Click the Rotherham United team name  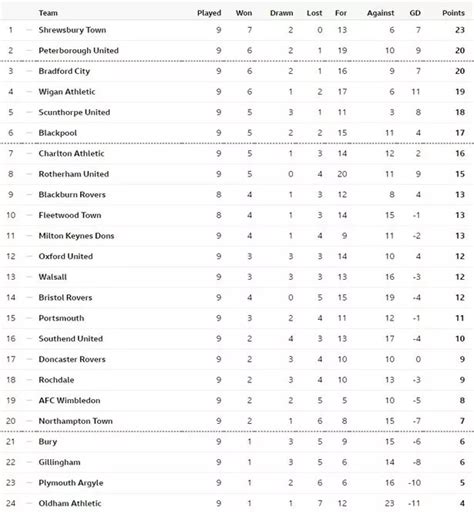tap(74, 174)
